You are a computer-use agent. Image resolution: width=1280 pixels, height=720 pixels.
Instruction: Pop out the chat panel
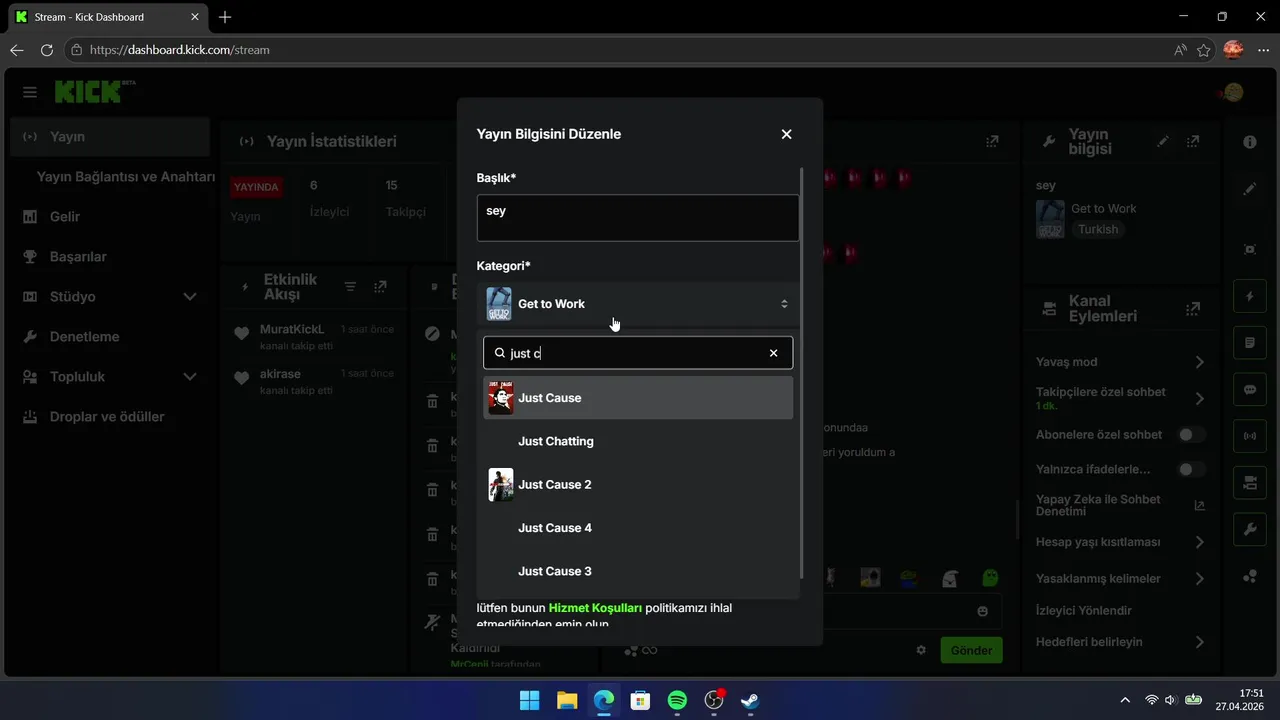coord(992,142)
